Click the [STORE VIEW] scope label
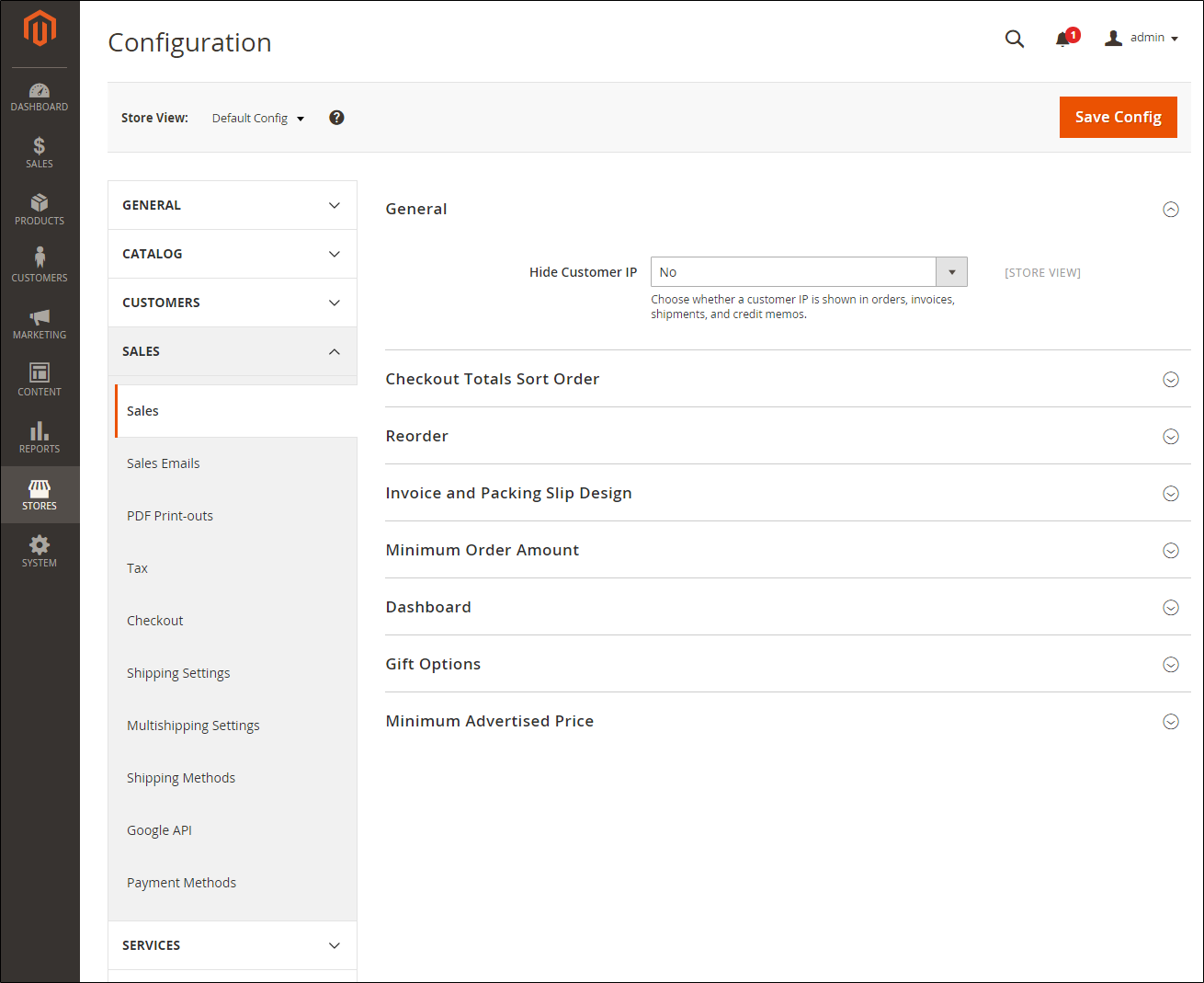Viewport: 1204px width, 983px height. click(x=1042, y=273)
